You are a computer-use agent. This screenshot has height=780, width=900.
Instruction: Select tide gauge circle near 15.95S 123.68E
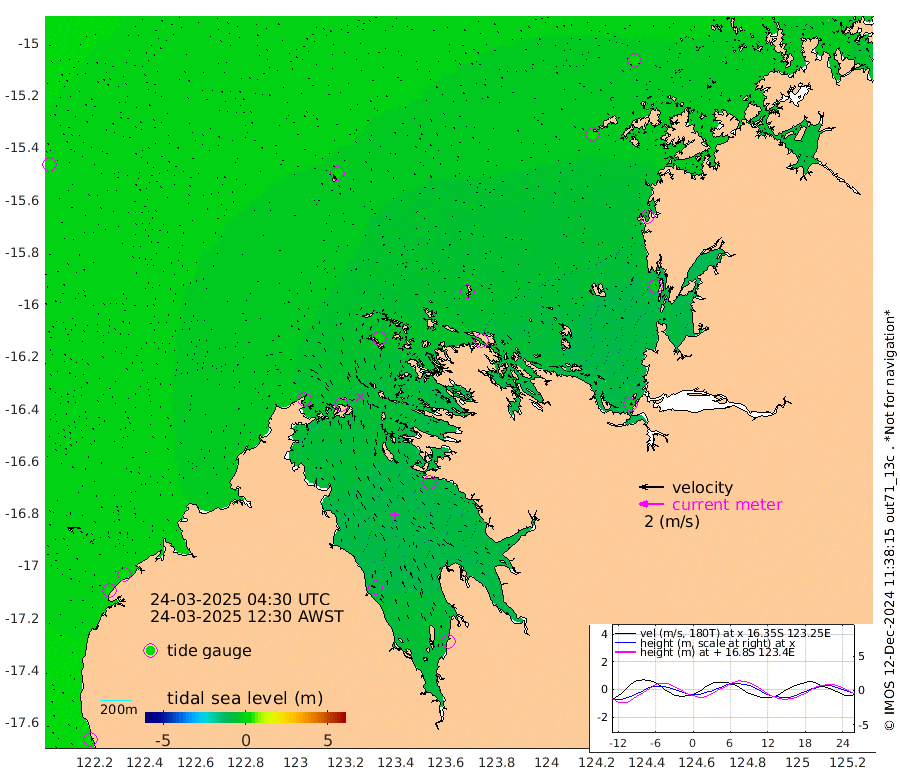pyautogui.click(x=467, y=292)
